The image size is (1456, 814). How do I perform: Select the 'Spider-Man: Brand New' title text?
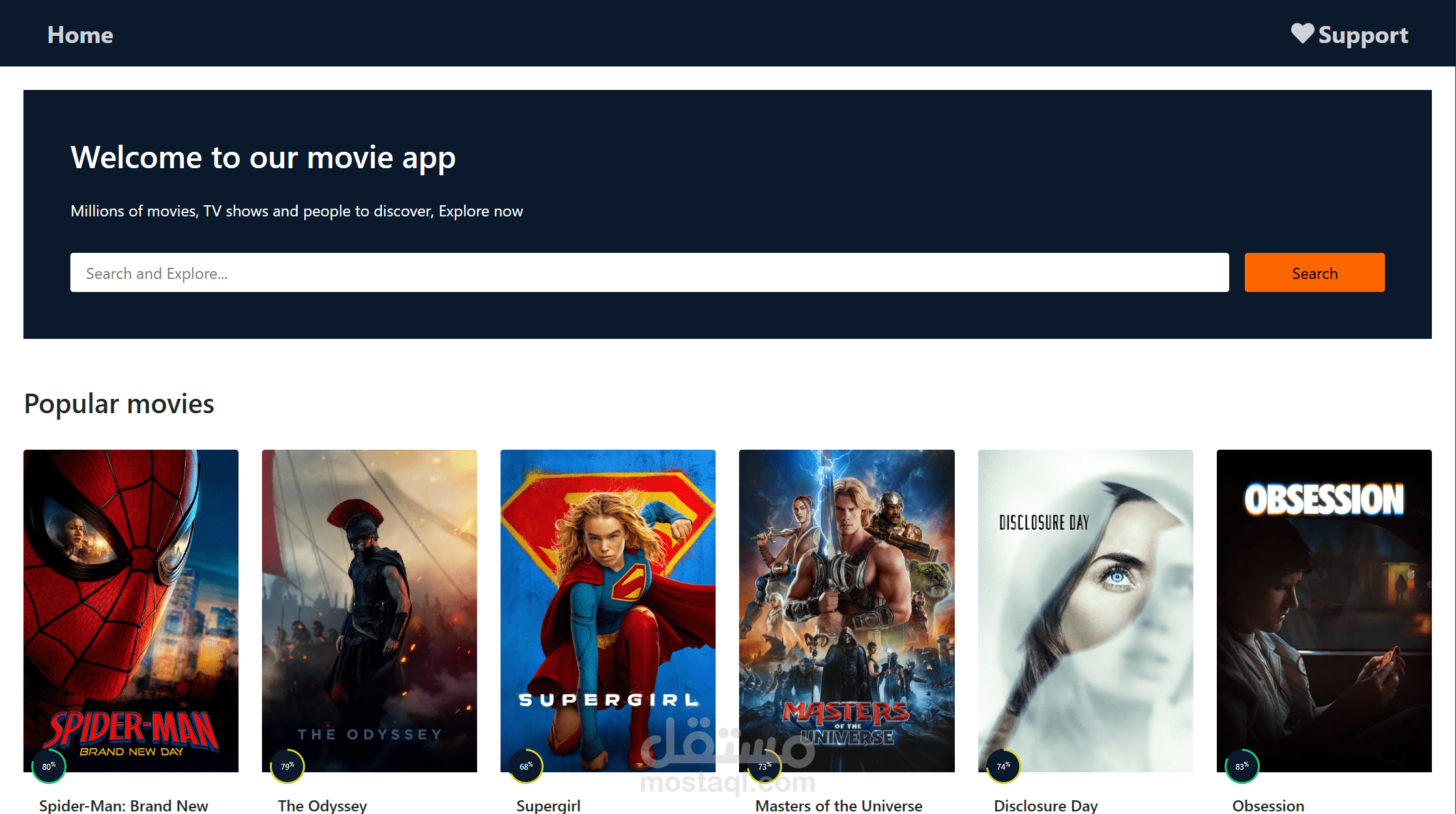(x=124, y=806)
